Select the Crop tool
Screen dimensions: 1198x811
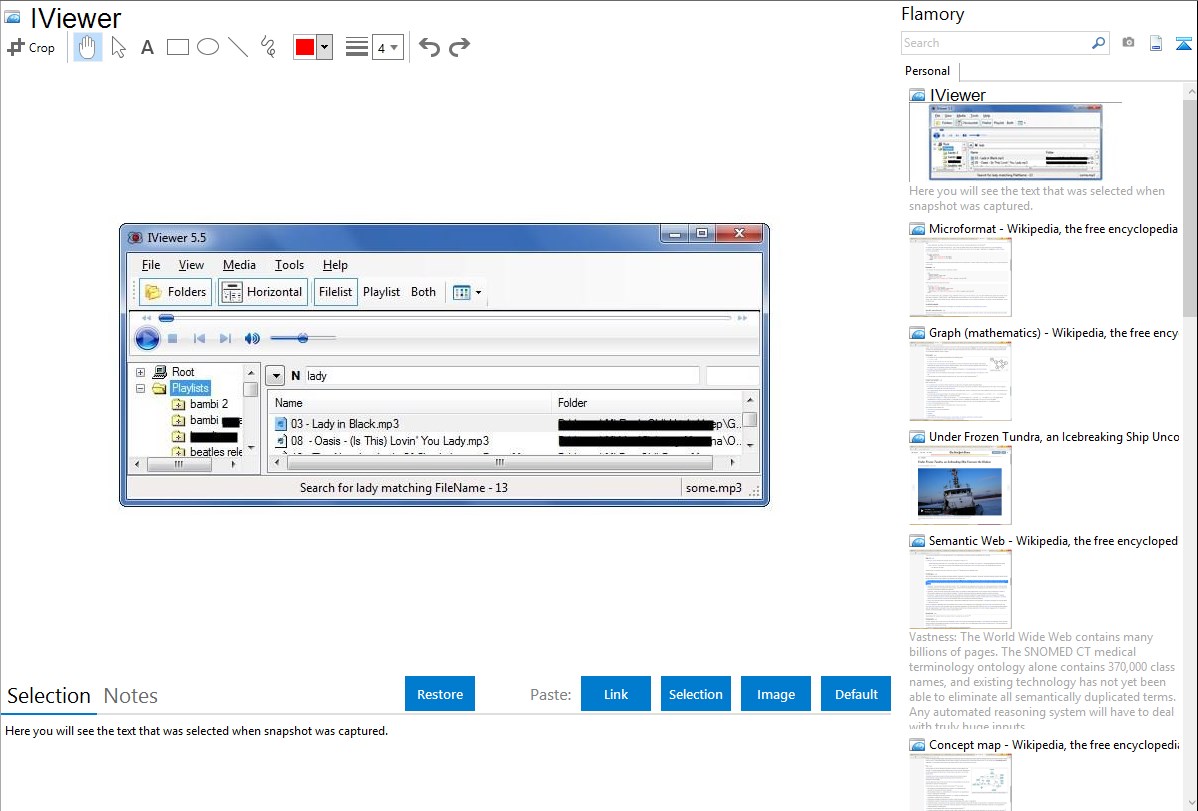click(x=31, y=47)
